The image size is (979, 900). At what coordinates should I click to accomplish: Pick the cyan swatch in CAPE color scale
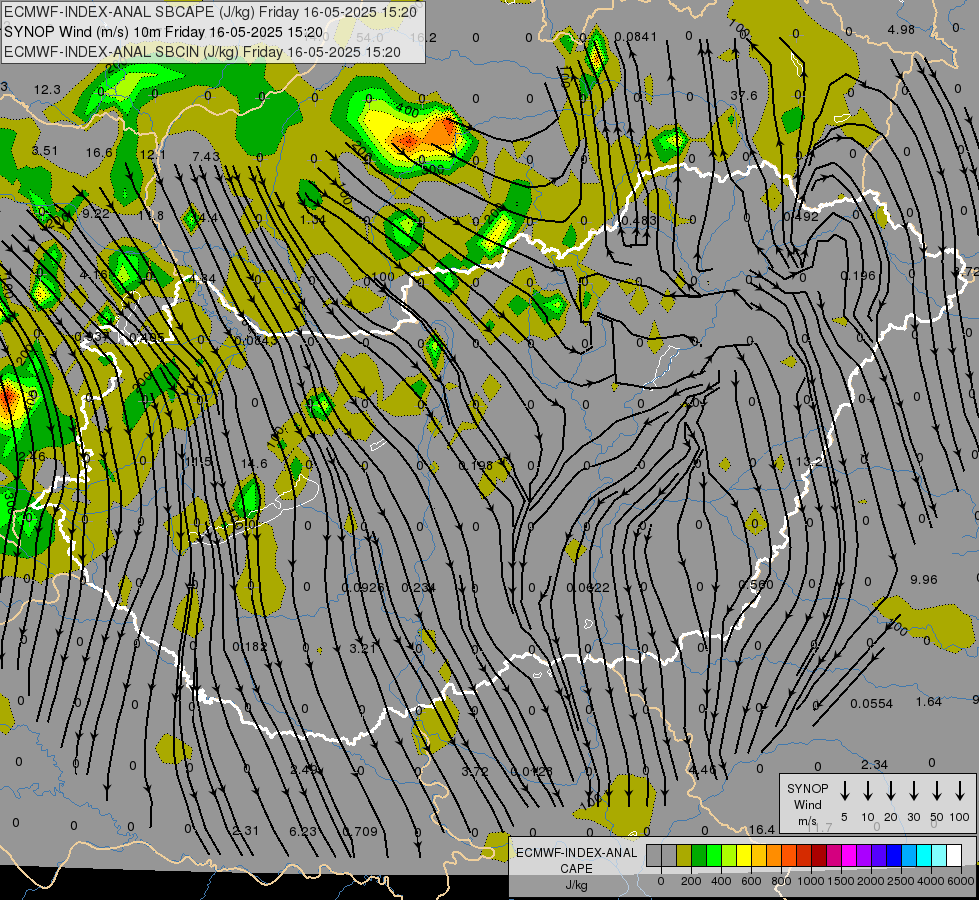pos(924,856)
